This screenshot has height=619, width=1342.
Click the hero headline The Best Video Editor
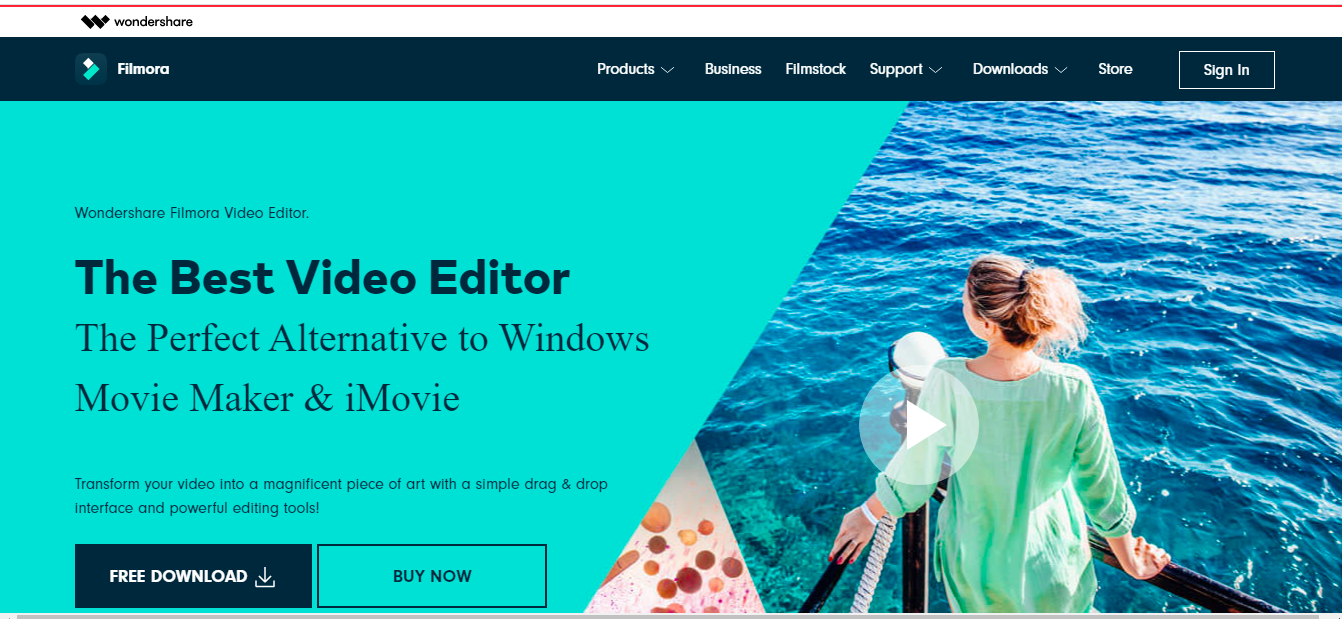(x=321, y=278)
